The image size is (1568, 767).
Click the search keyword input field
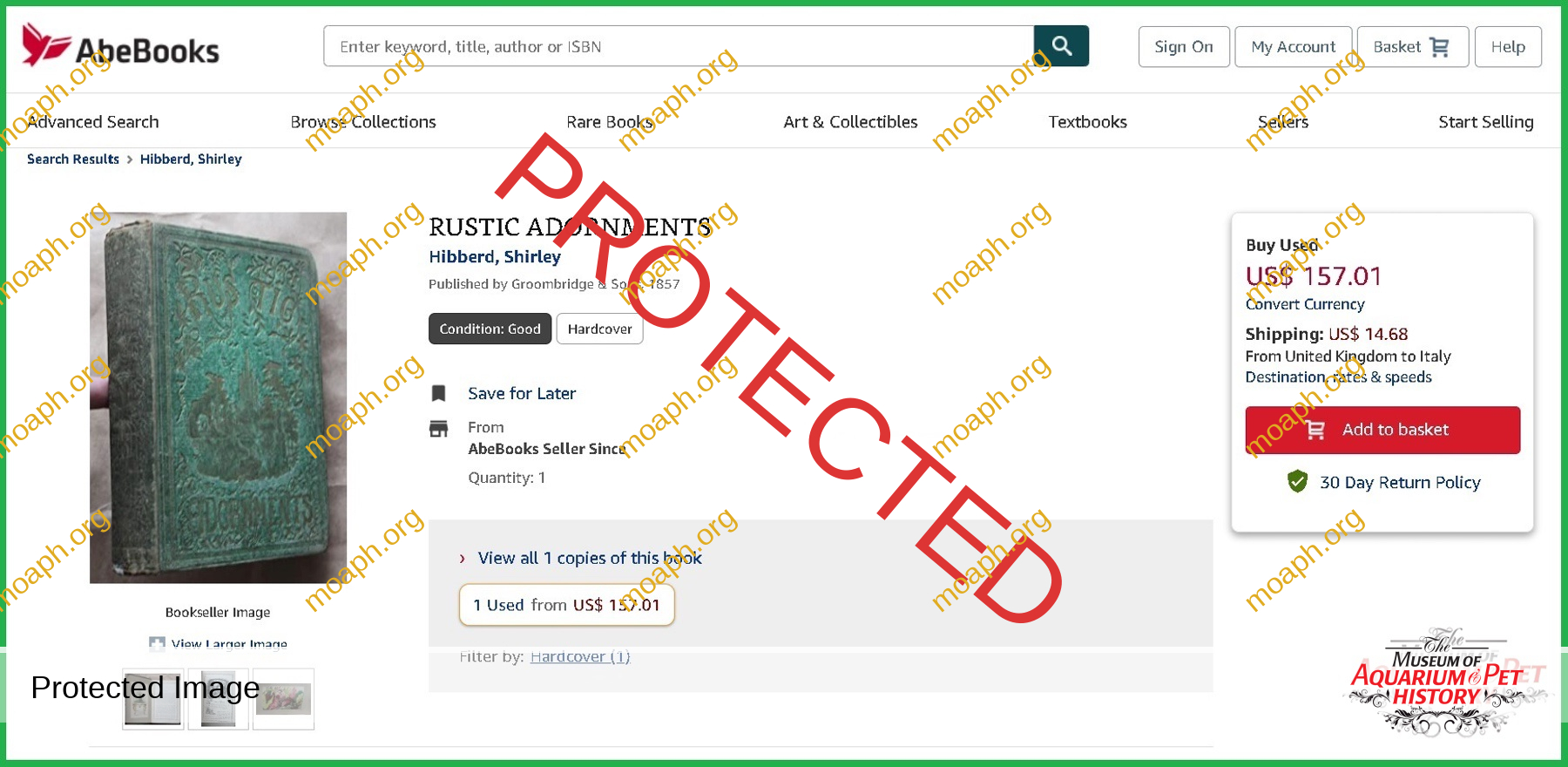(679, 46)
